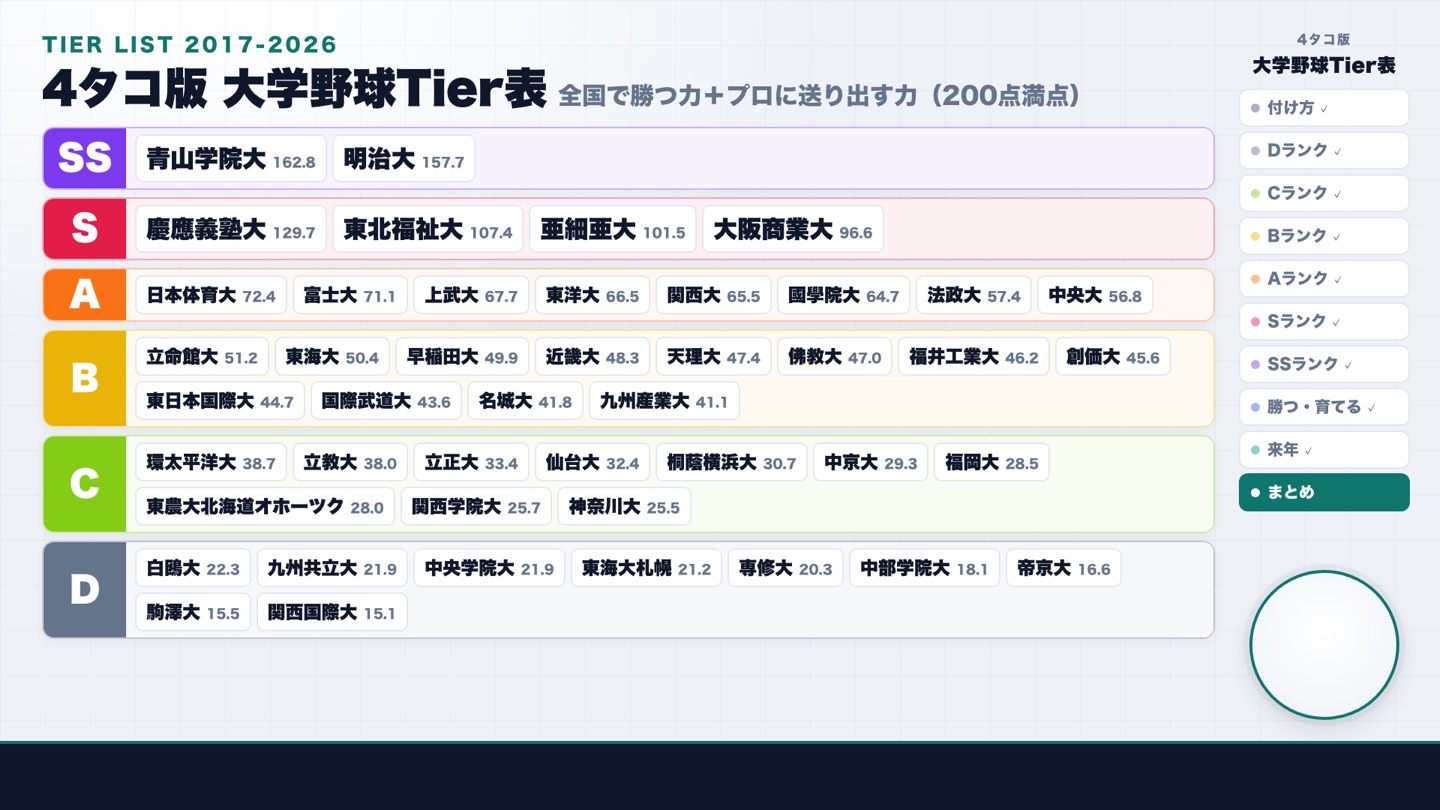Click the red S tier label
The height and width of the screenshot is (810, 1440).
(x=85, y=229)
